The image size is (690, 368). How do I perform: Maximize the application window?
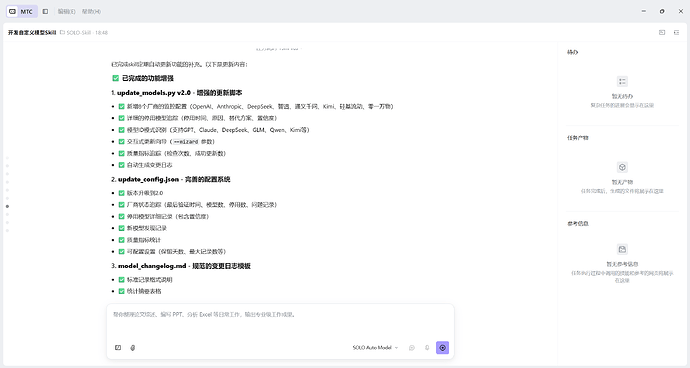tap(662, 11)
